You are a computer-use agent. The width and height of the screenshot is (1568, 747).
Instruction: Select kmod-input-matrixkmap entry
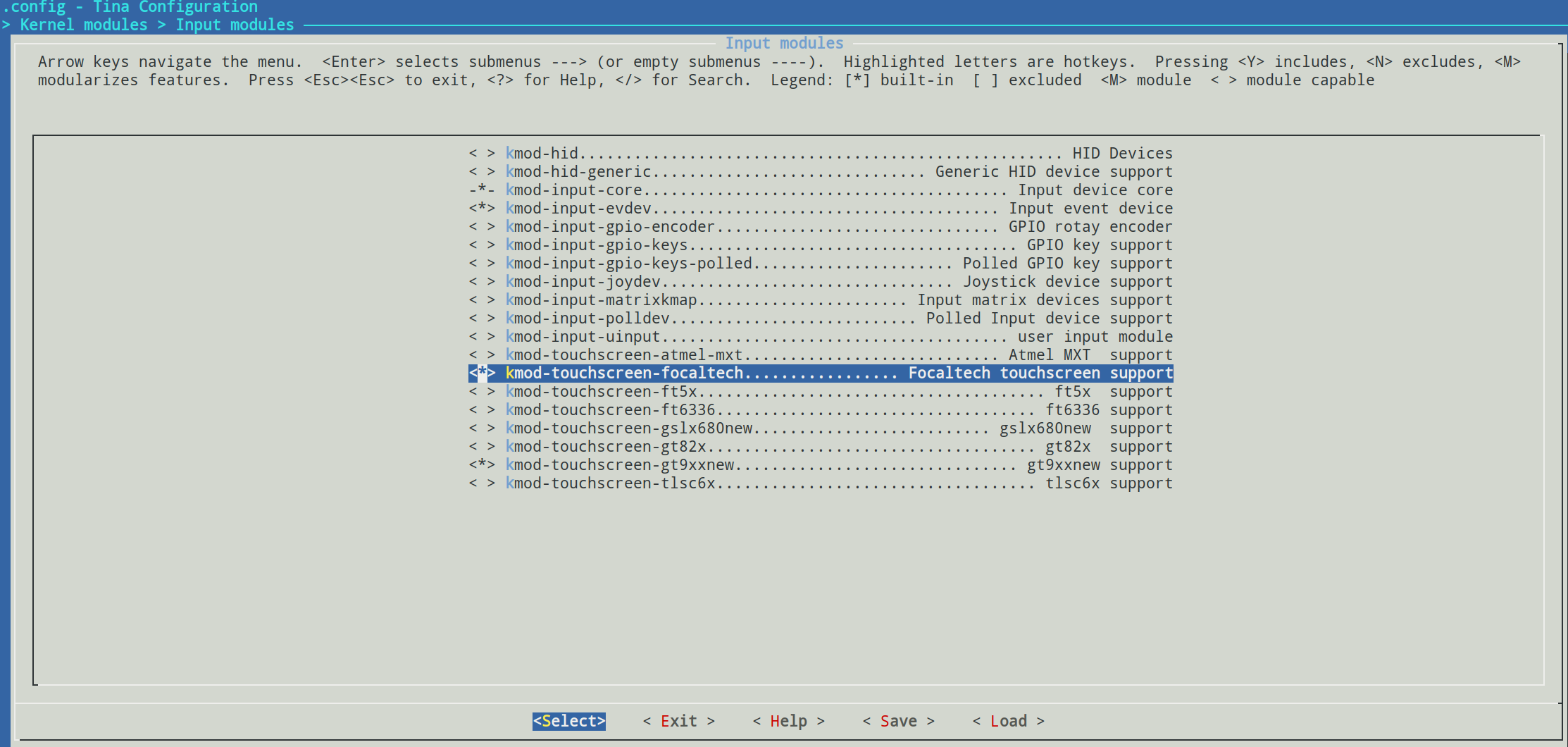click(x=821, y=300)
